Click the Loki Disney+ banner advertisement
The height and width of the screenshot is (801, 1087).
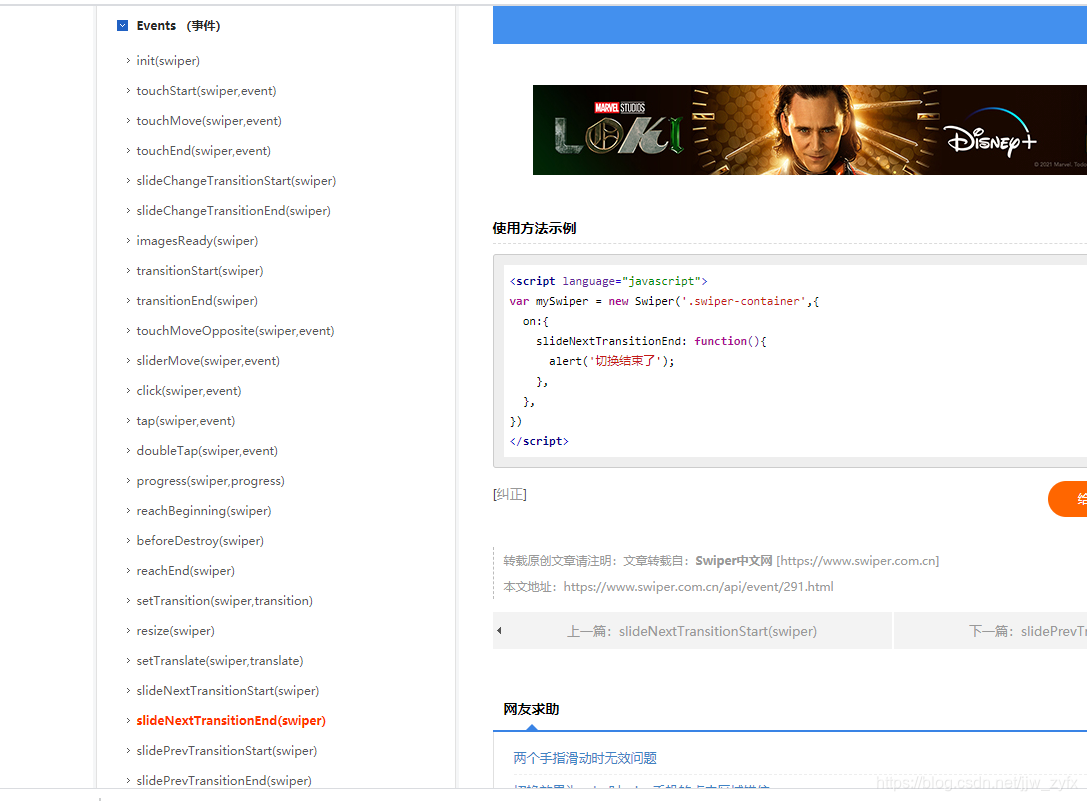click(x=808, y=130)
